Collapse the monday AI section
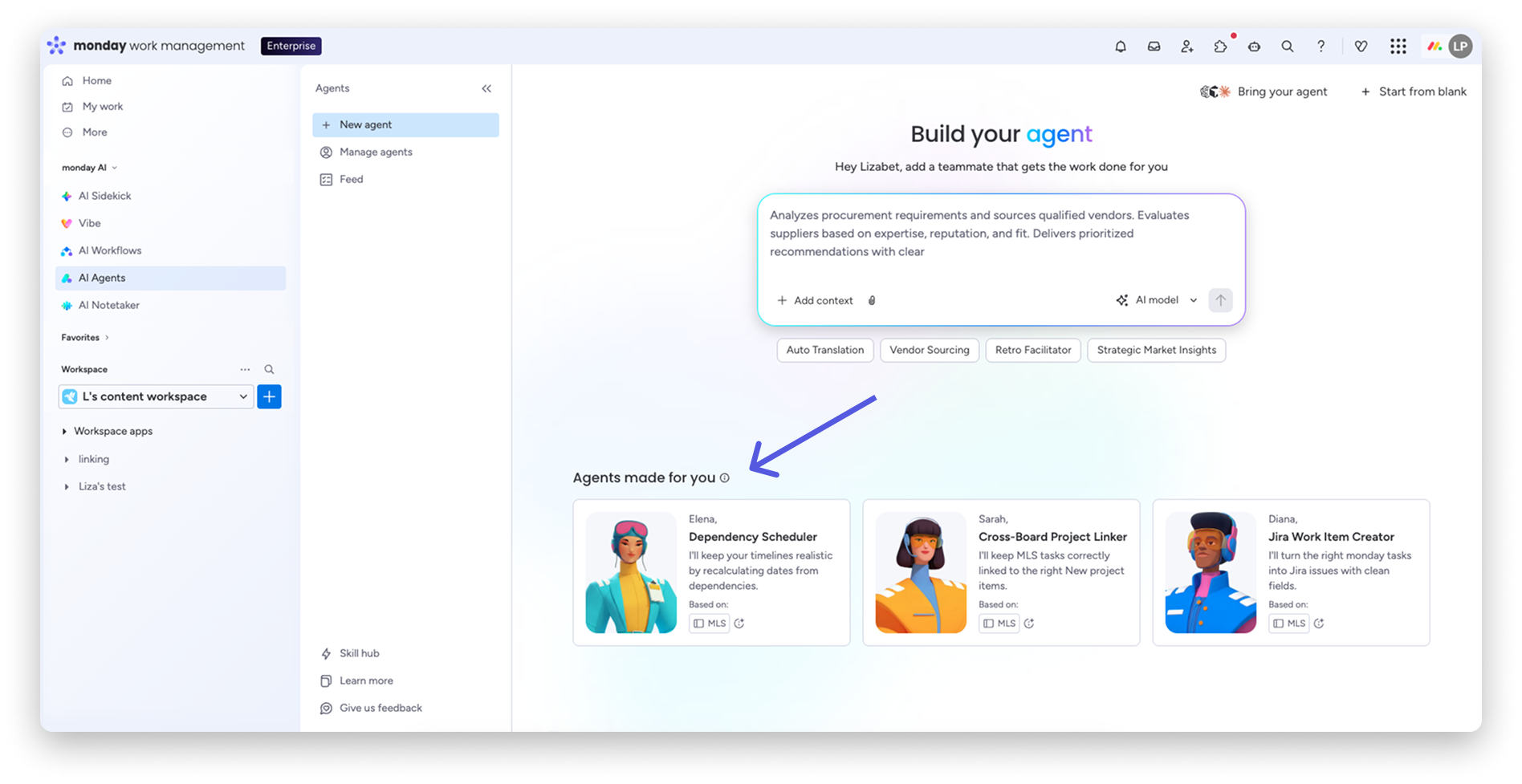The width and height of the screenshot is (1522, 784). click(89, 168)
